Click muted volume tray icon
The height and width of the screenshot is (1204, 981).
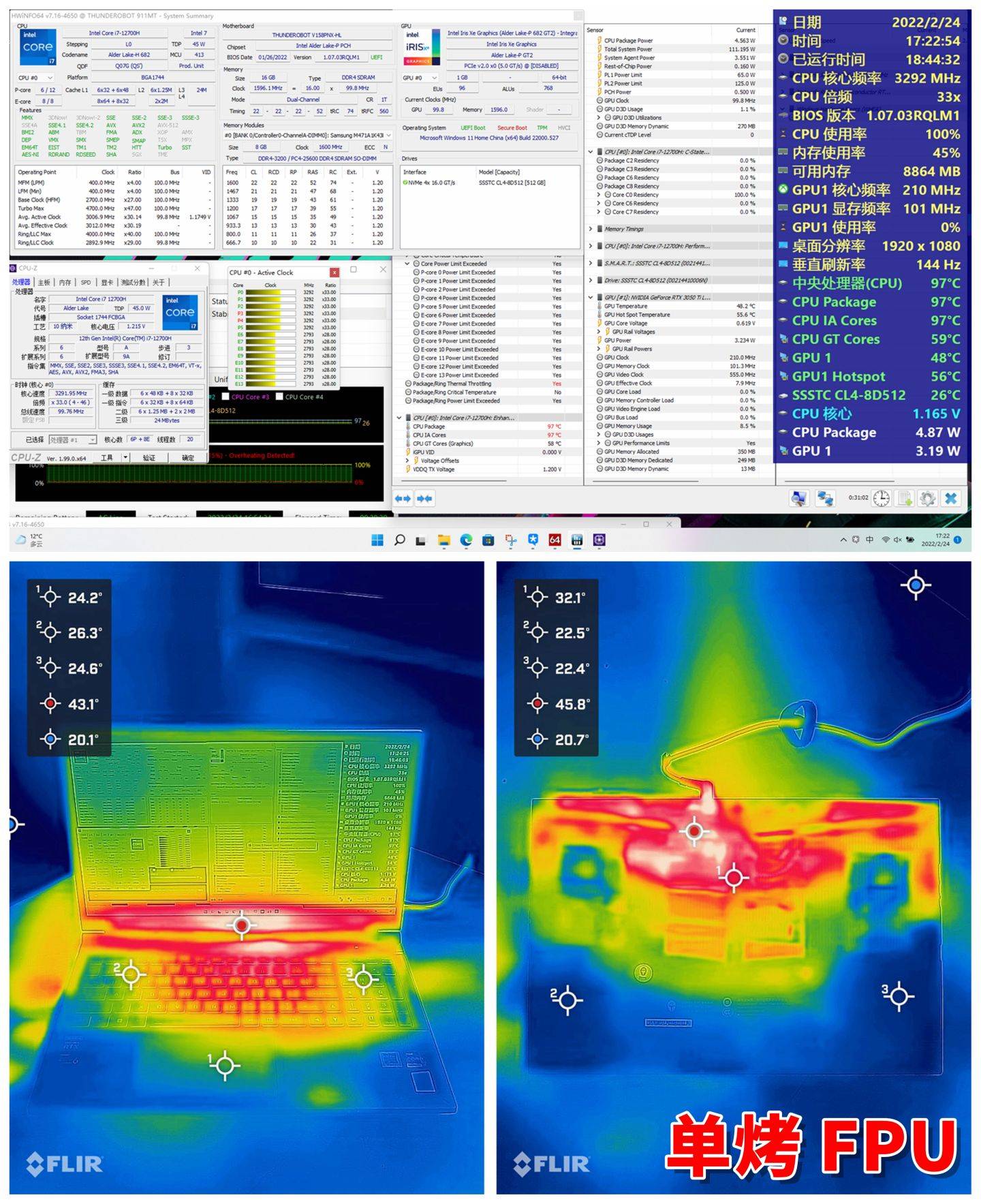tap(897, 540)
